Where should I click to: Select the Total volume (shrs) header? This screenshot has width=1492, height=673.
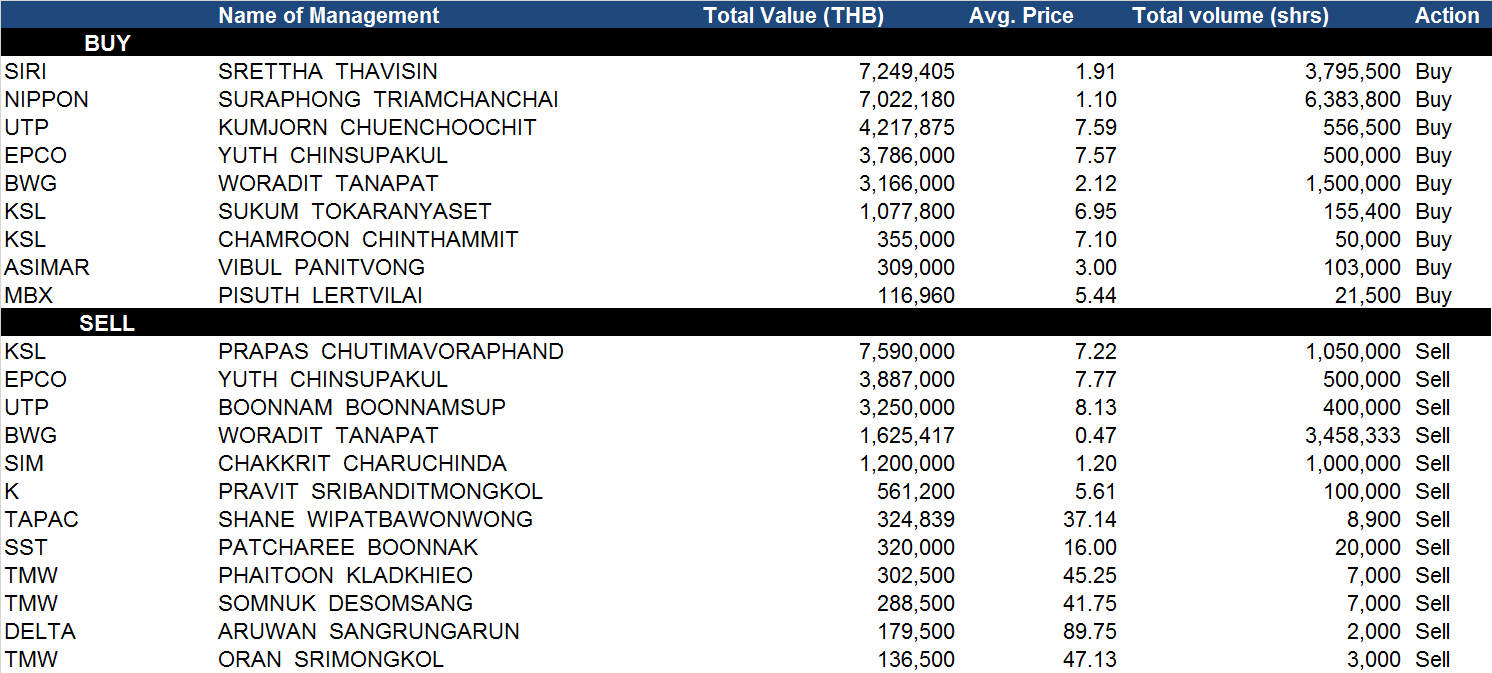(x=1231, y=15)
